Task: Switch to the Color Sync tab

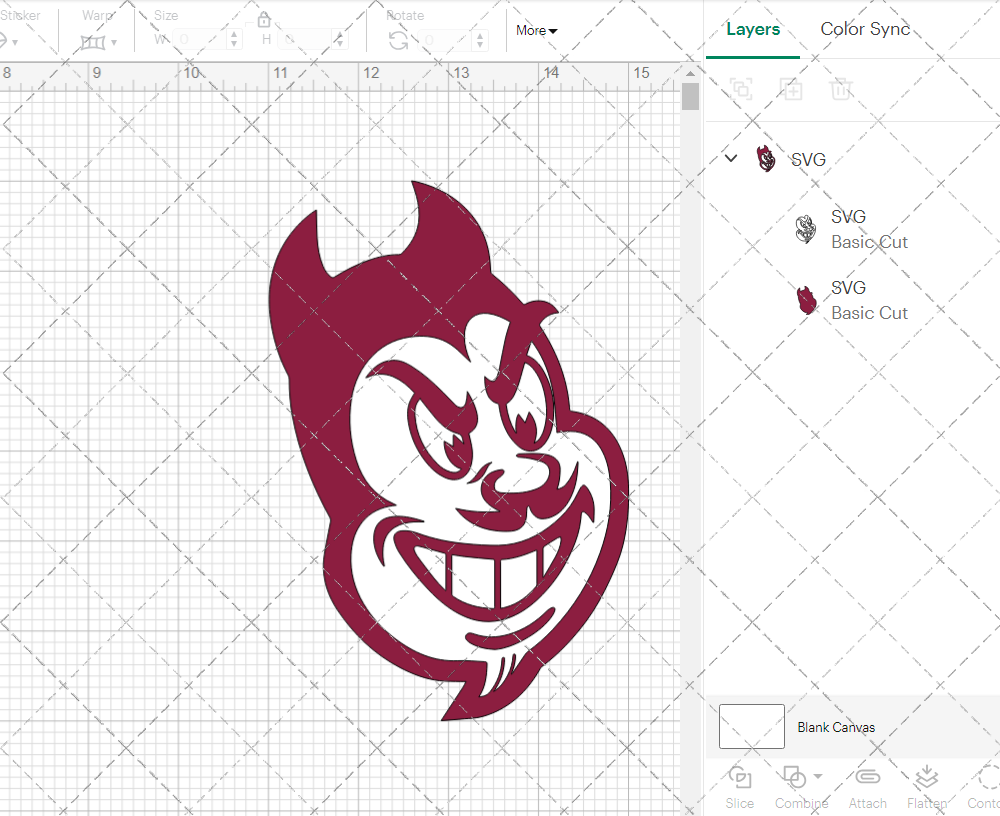Action: click(x=864, y=29)
